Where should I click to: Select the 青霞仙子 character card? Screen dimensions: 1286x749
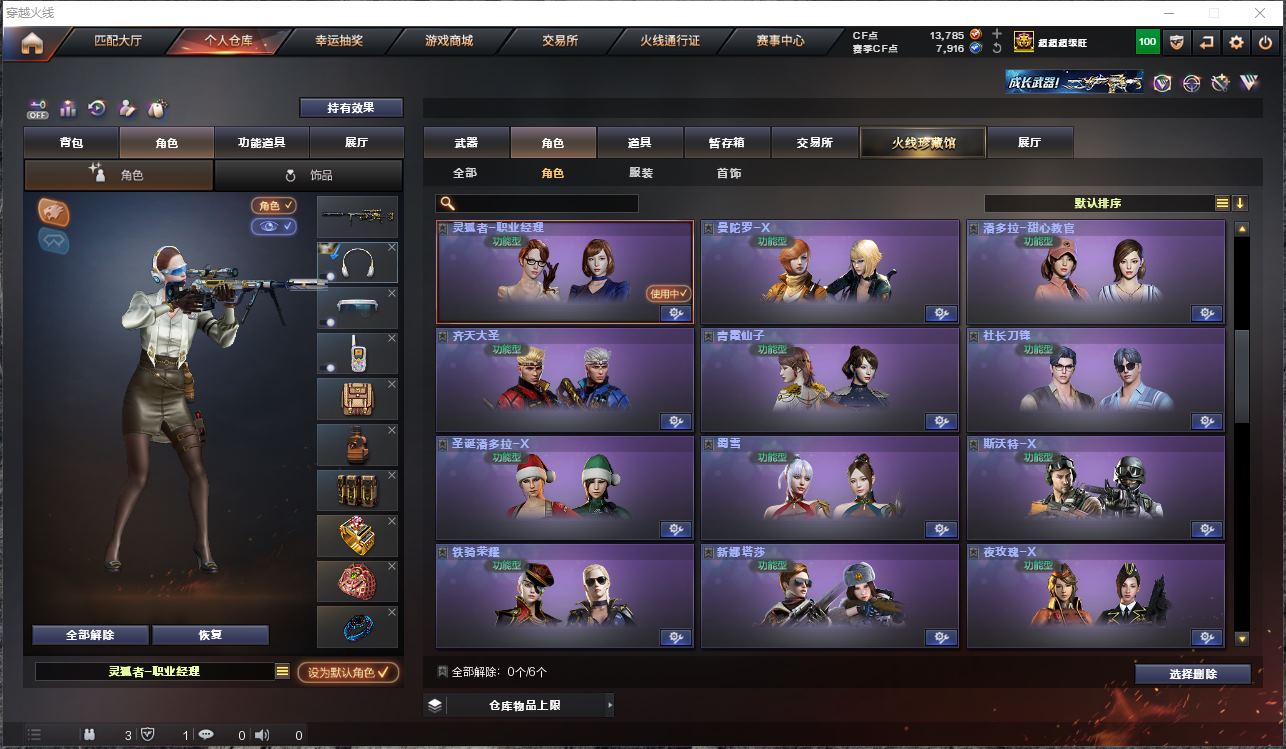[830, 380]
